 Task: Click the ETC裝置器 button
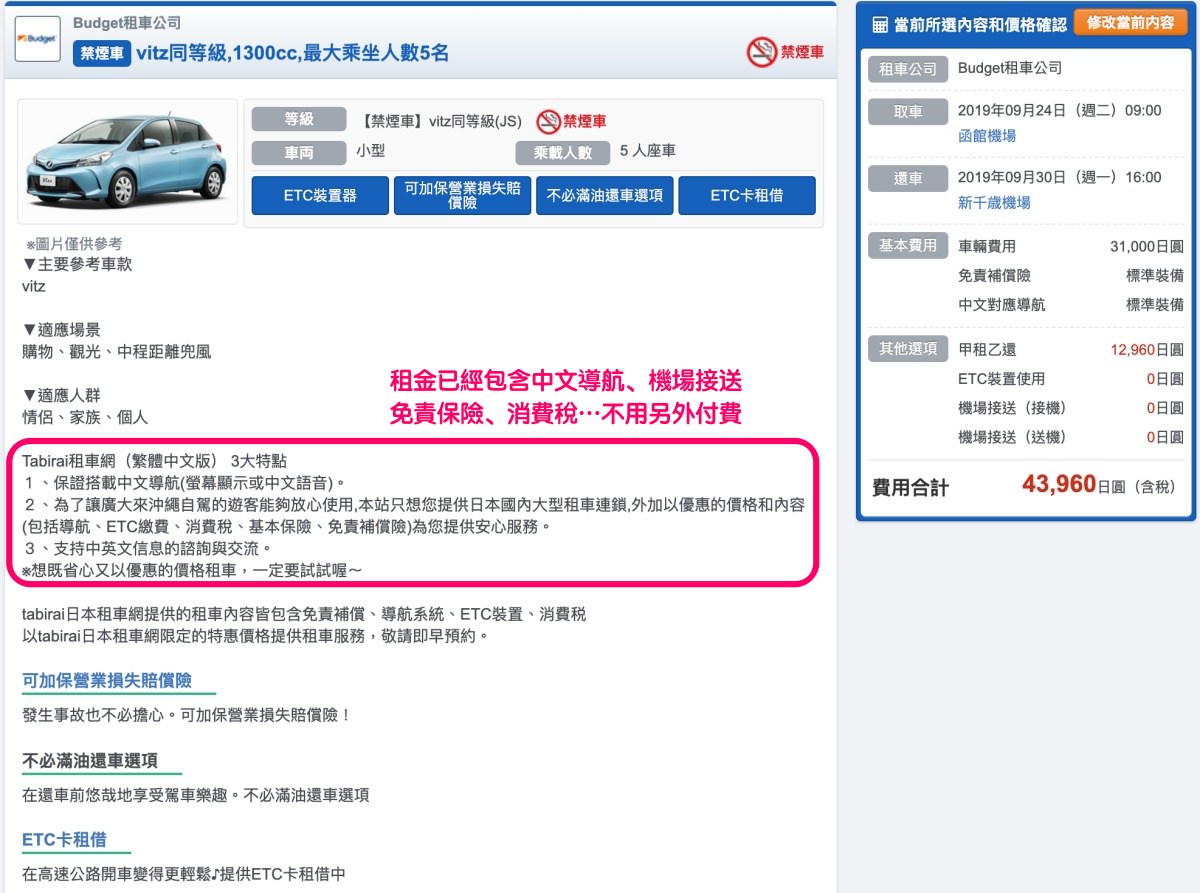pos(320,196)
